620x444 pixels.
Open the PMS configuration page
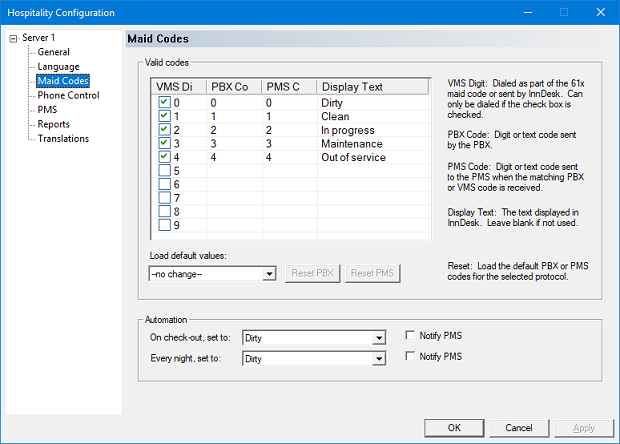click(x=47, y=110)
